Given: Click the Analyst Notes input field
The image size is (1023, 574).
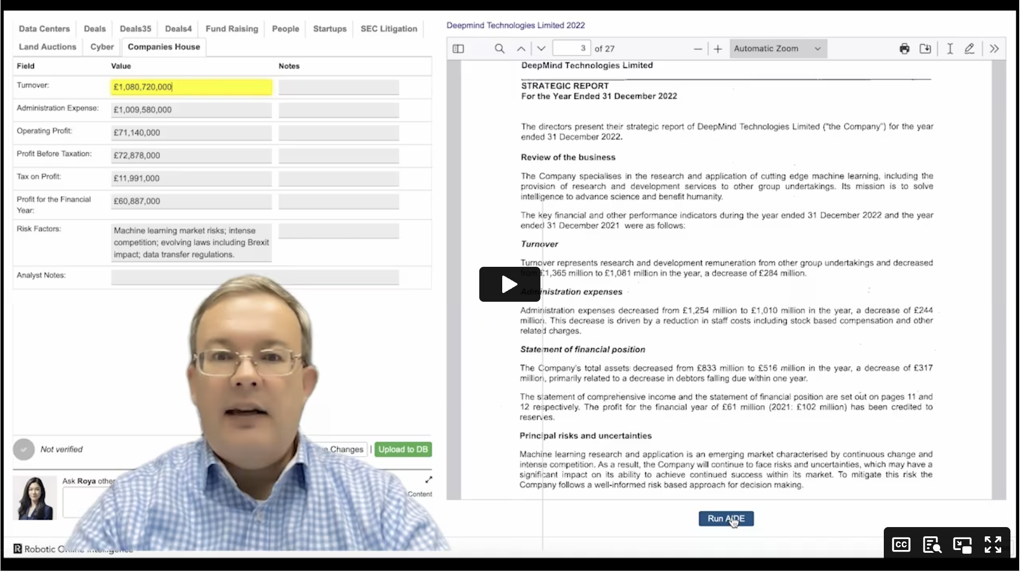Looking at the screenshot, I should point(256,278).
